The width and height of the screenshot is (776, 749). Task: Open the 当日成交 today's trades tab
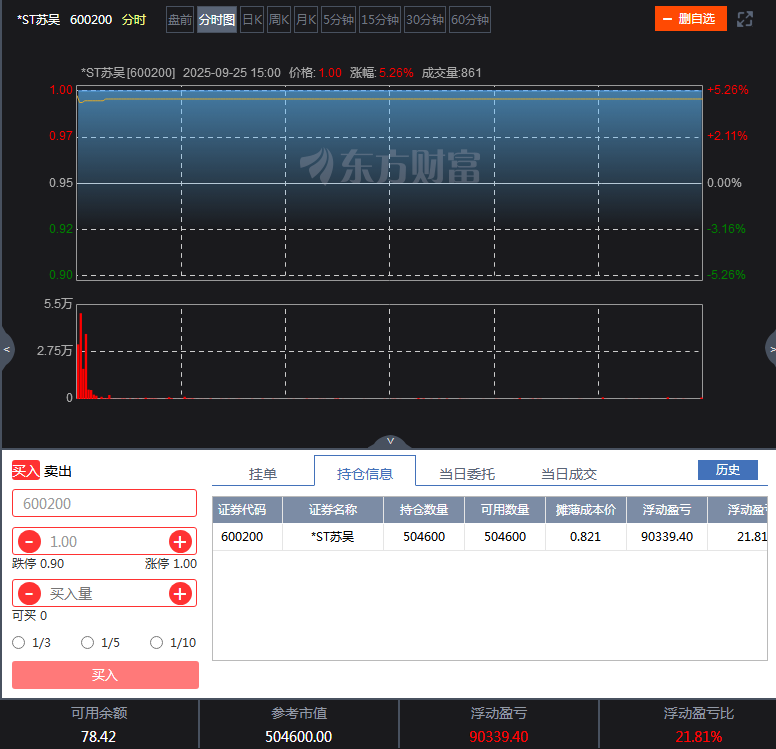[x=569, y=474]
